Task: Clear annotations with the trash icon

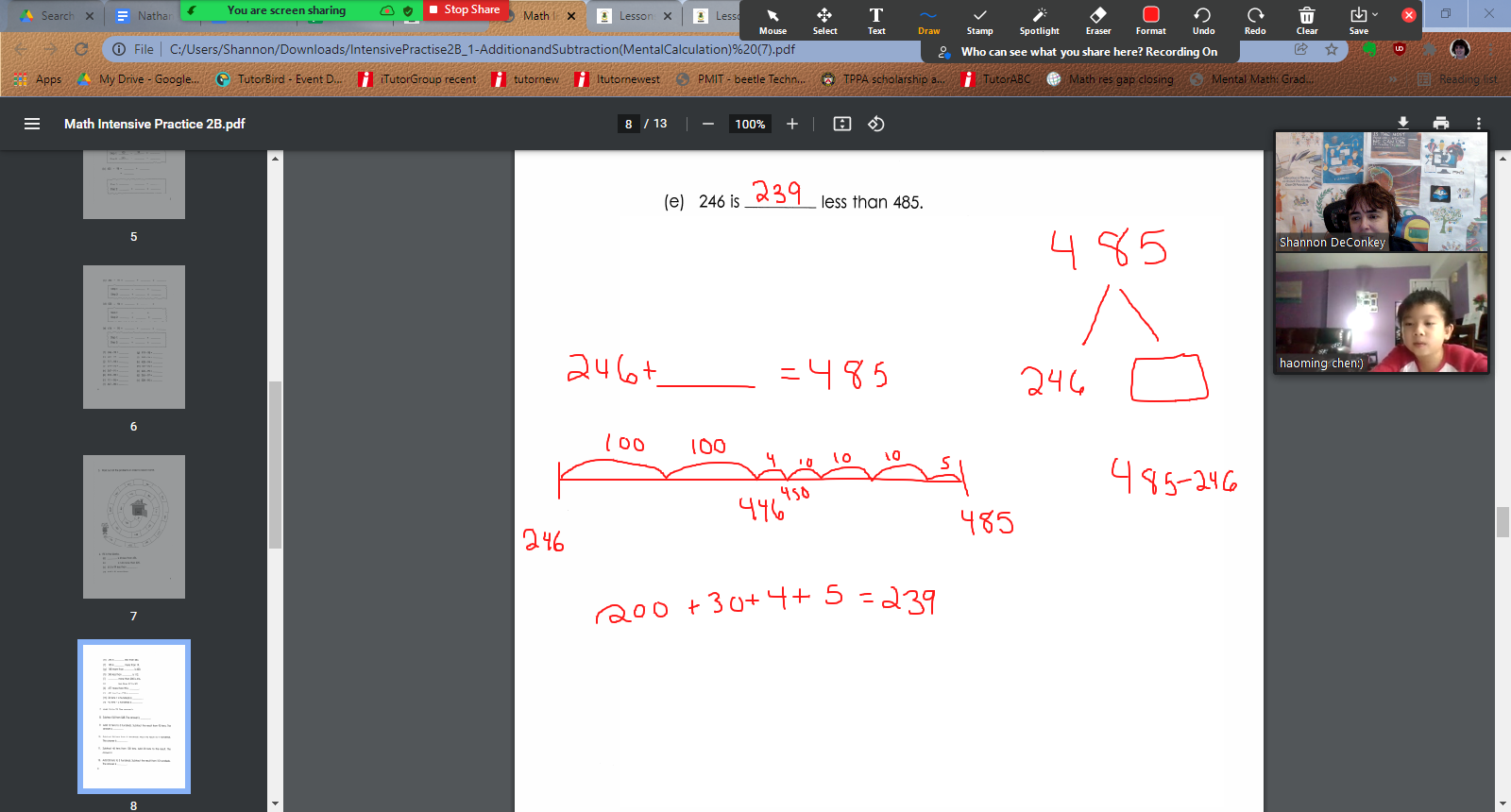Action: [1307, 21]
